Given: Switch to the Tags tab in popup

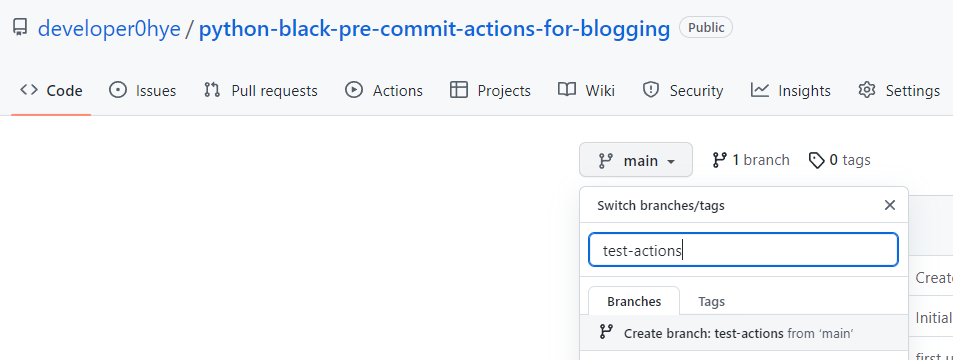Looking at the screenshot, I should [x=711, y=301].
